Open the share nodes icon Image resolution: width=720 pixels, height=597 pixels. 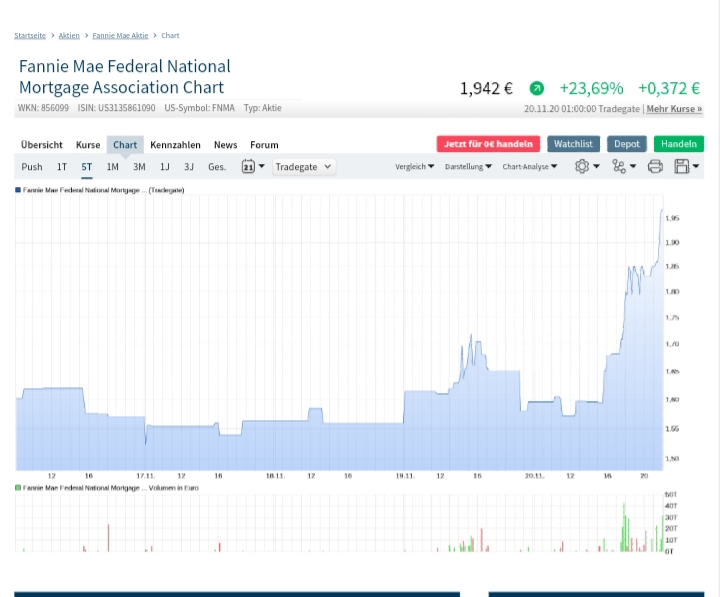point(619,166)
